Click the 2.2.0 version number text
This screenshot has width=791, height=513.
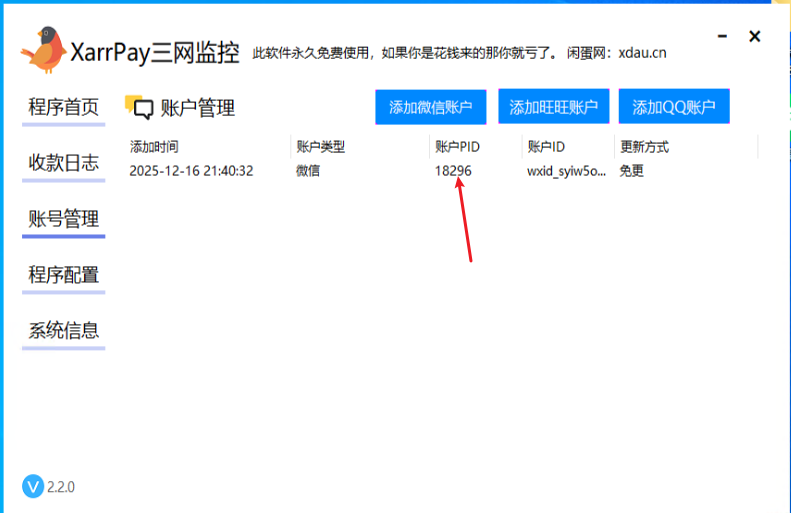pos(62,488)
